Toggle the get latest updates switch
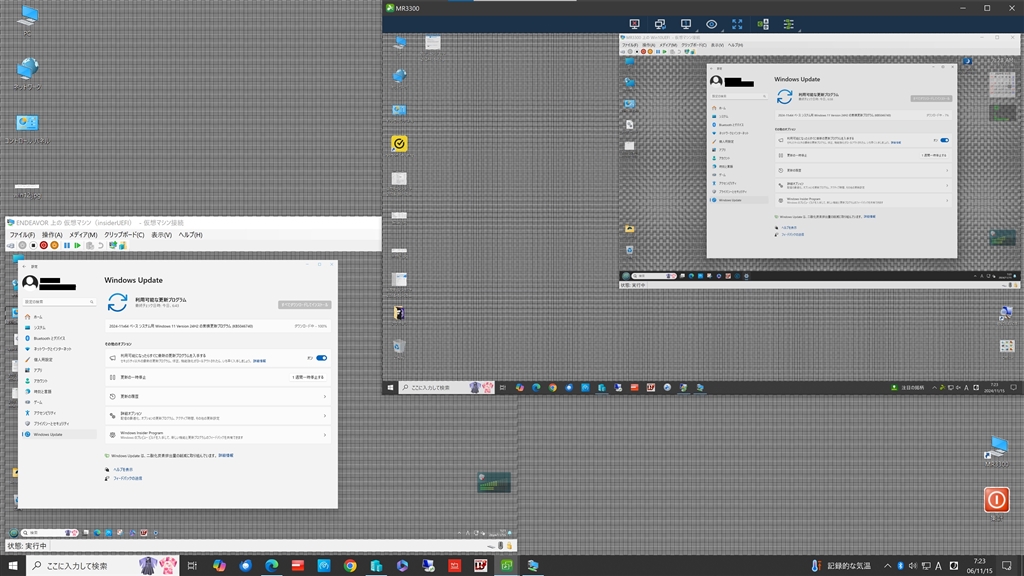The image size is (1024, 576). [321, 357]
